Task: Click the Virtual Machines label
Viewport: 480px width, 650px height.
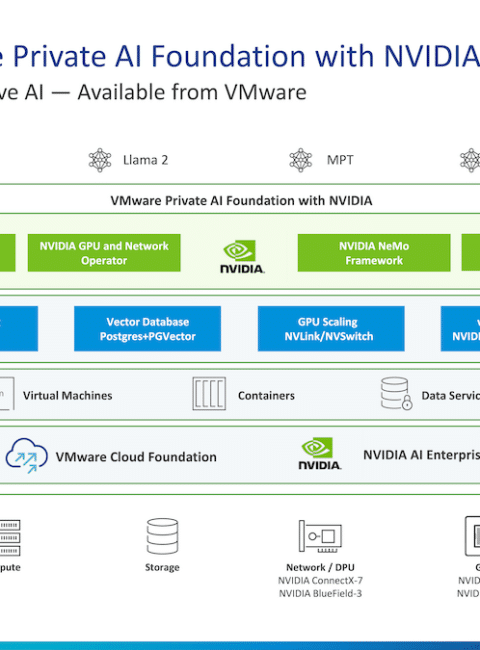Action: [x=68, y=395]
